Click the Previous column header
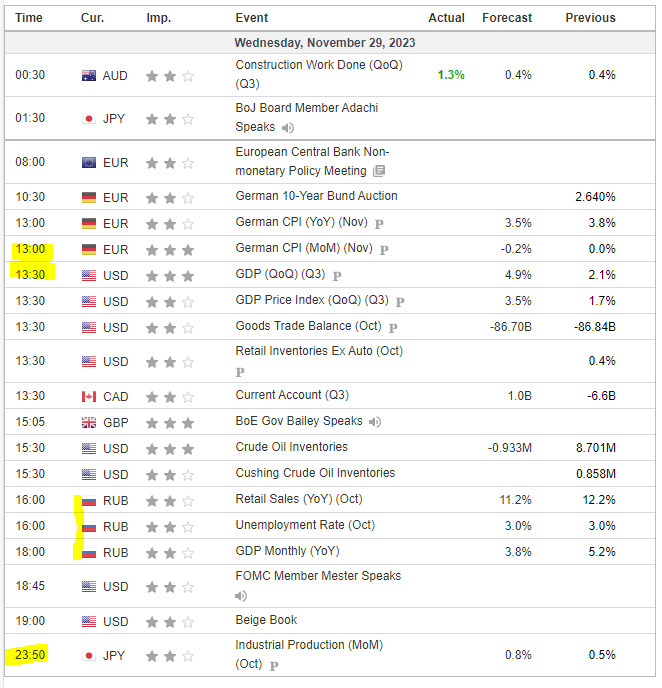Screen dimensions: 662x688 590,18
